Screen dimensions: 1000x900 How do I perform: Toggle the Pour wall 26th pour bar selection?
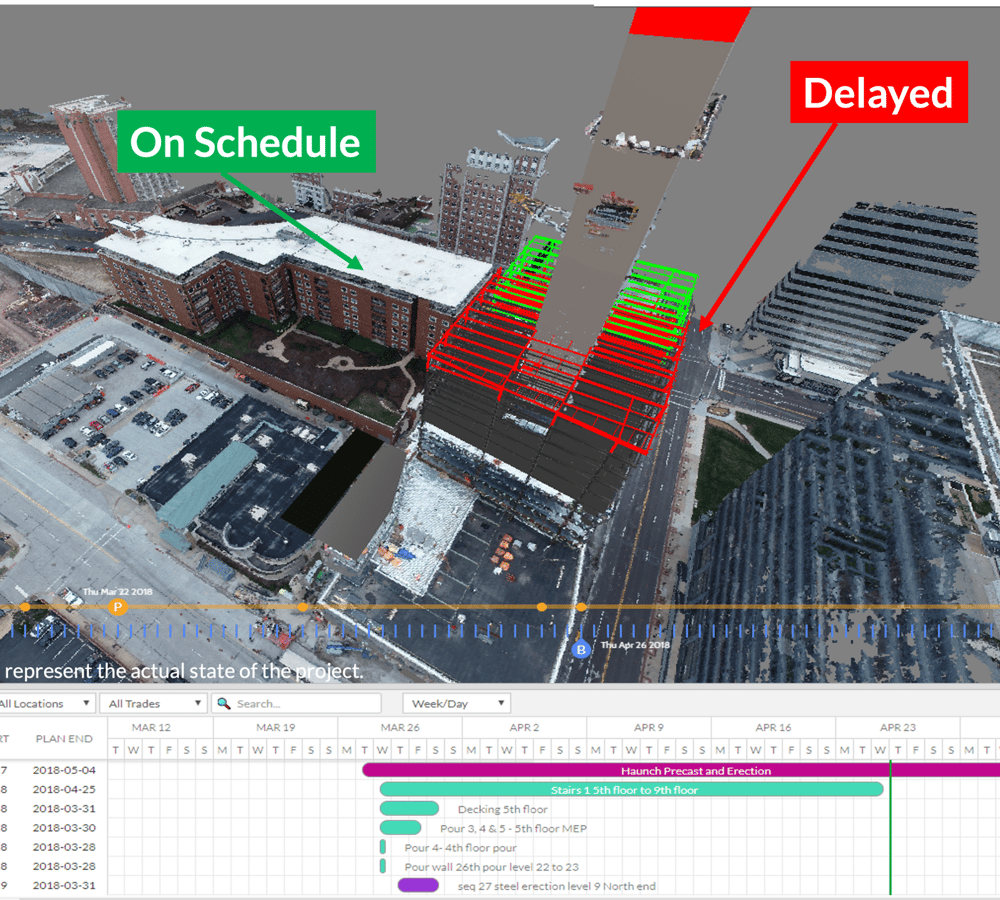384,866
